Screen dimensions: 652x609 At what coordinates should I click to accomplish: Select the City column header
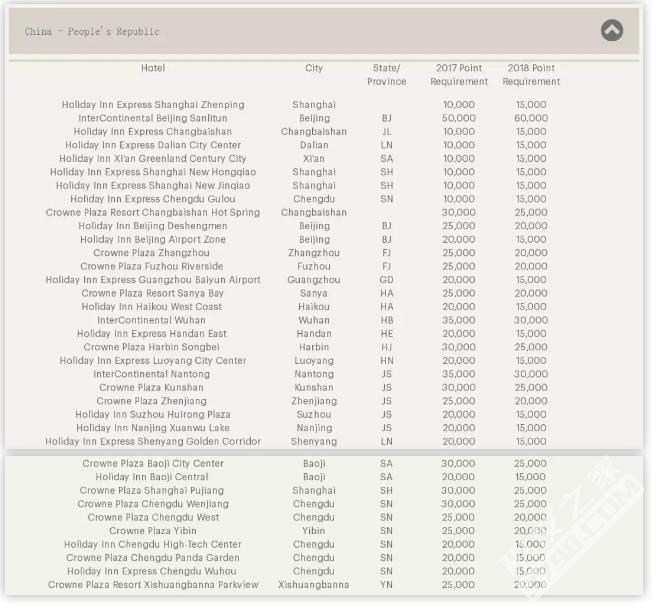pyautogui.click(x=314, y=68)
